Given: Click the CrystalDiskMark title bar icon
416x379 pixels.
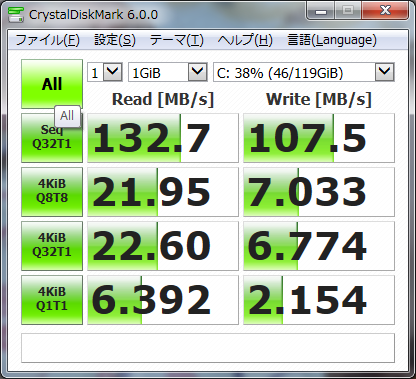Looking at the screenshot, I should pyautogui.click(x=16, y=15).
